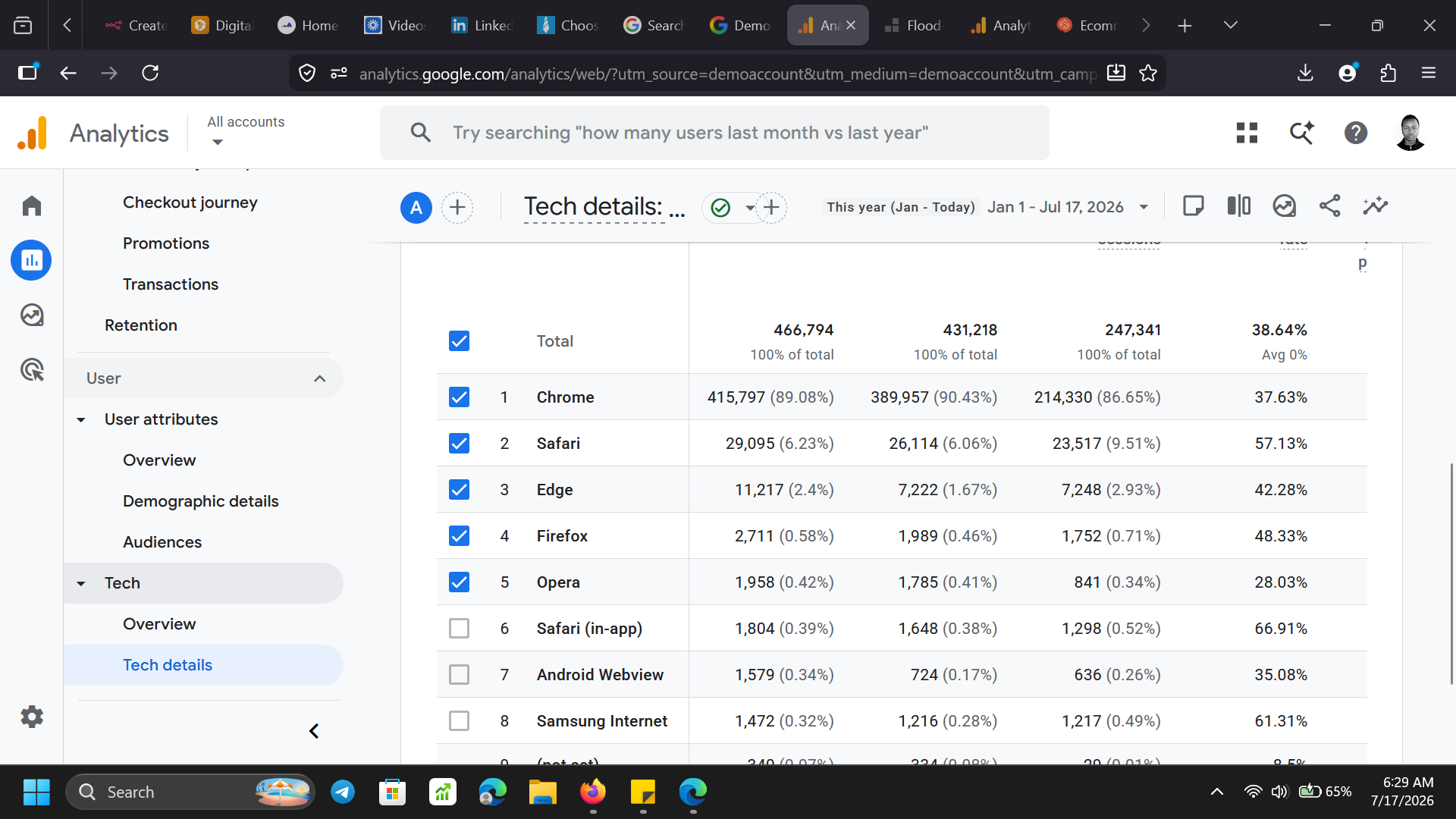Image resolution: width=1456 pixels, height=819 pixels.
Task: Click the Analytics search field
Action: pos(714,133)
